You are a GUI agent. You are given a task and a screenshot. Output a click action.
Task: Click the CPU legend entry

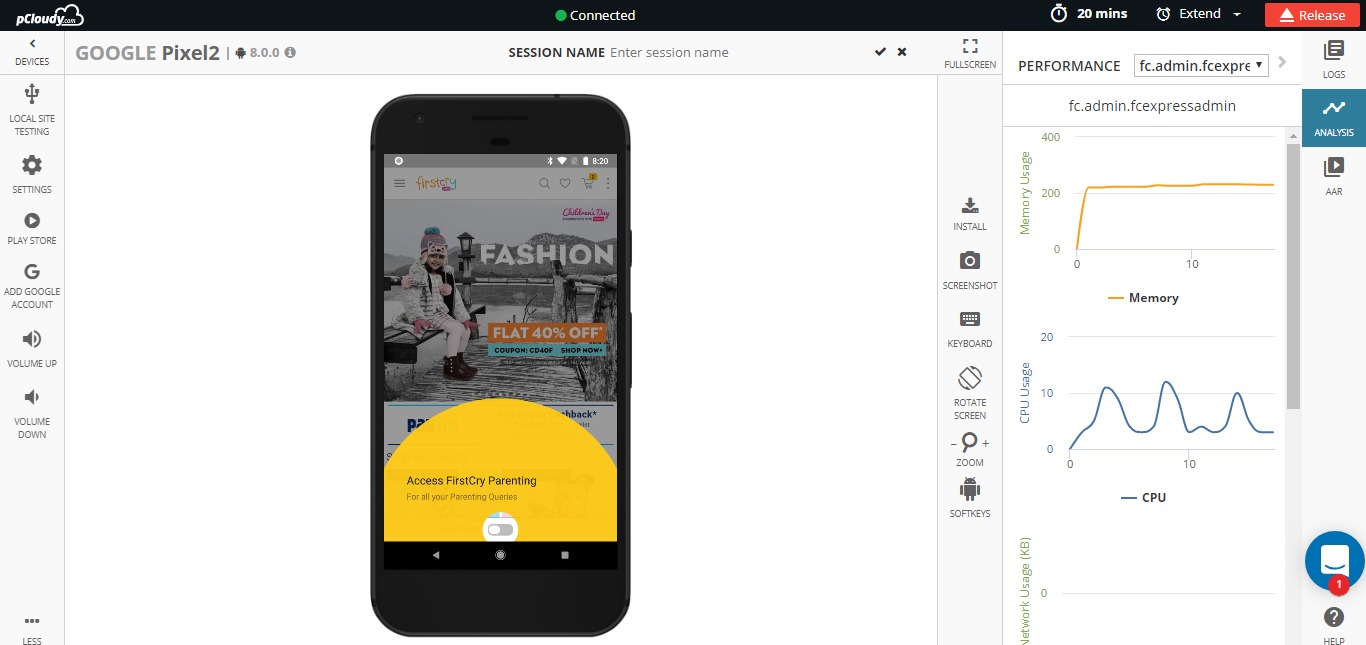(x=1143, y=497)
